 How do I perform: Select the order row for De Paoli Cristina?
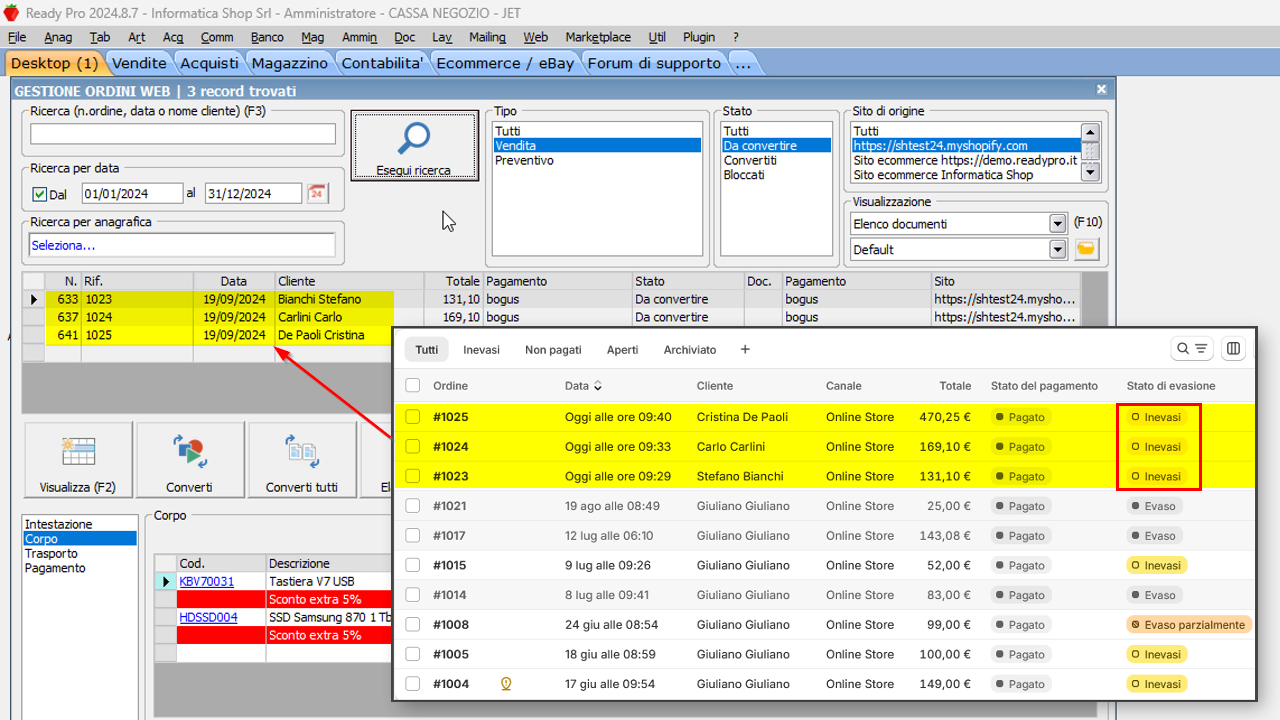(207, 335)
